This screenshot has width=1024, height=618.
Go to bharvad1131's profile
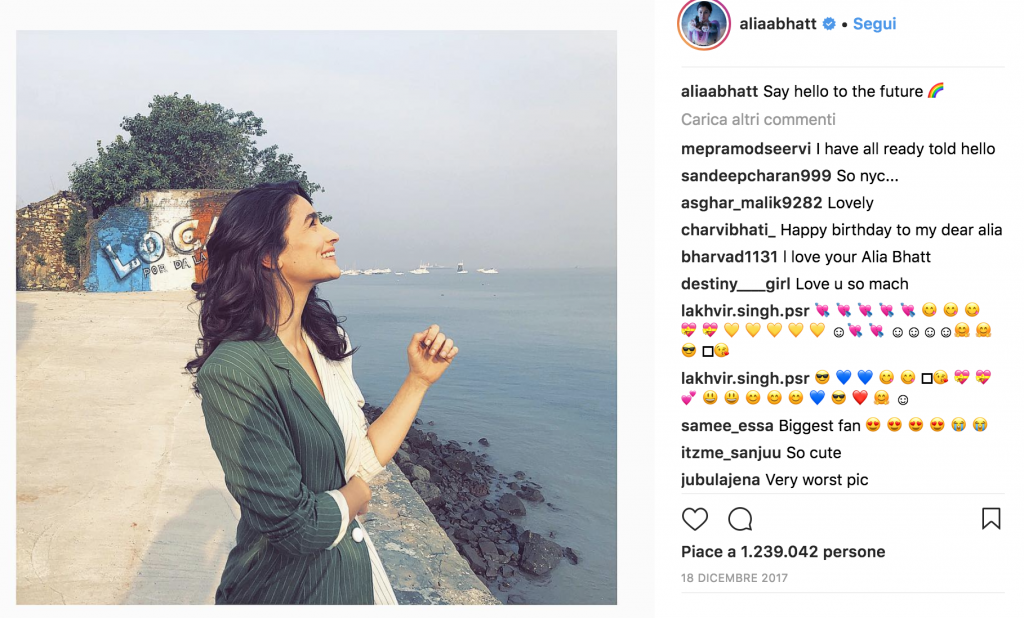729,257
